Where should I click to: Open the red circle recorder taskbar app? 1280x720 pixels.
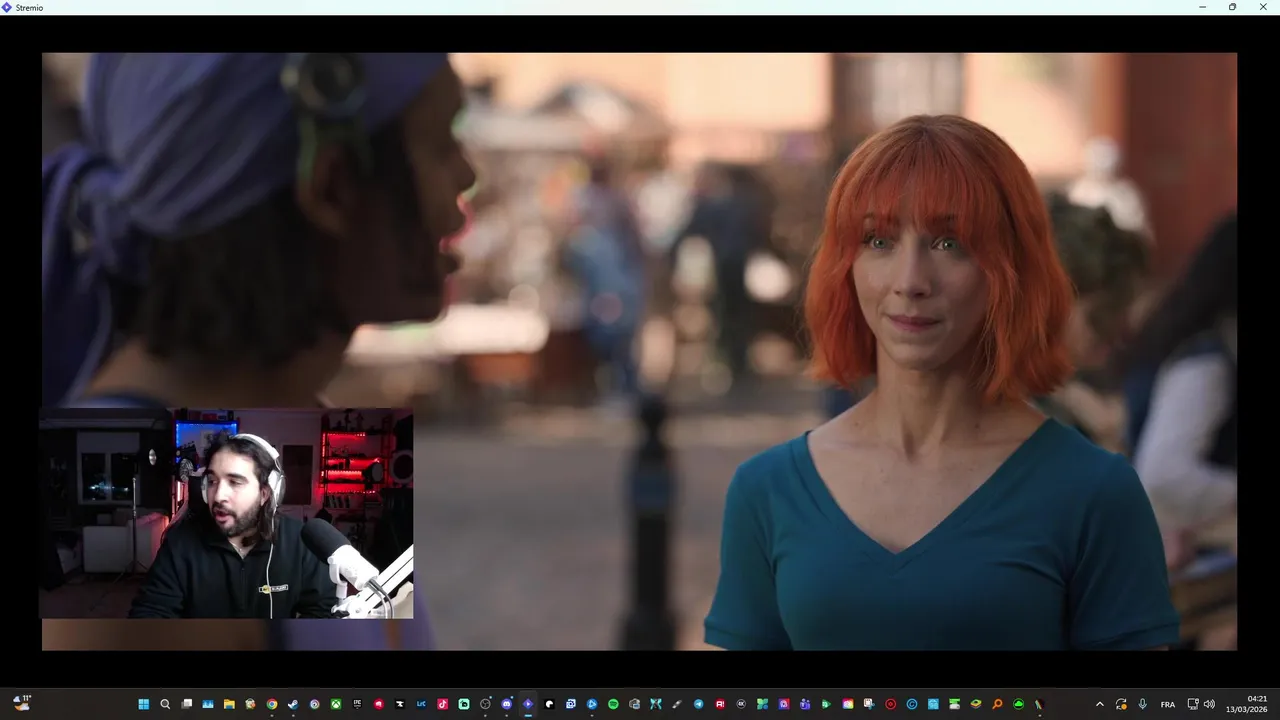coord(890,704)
